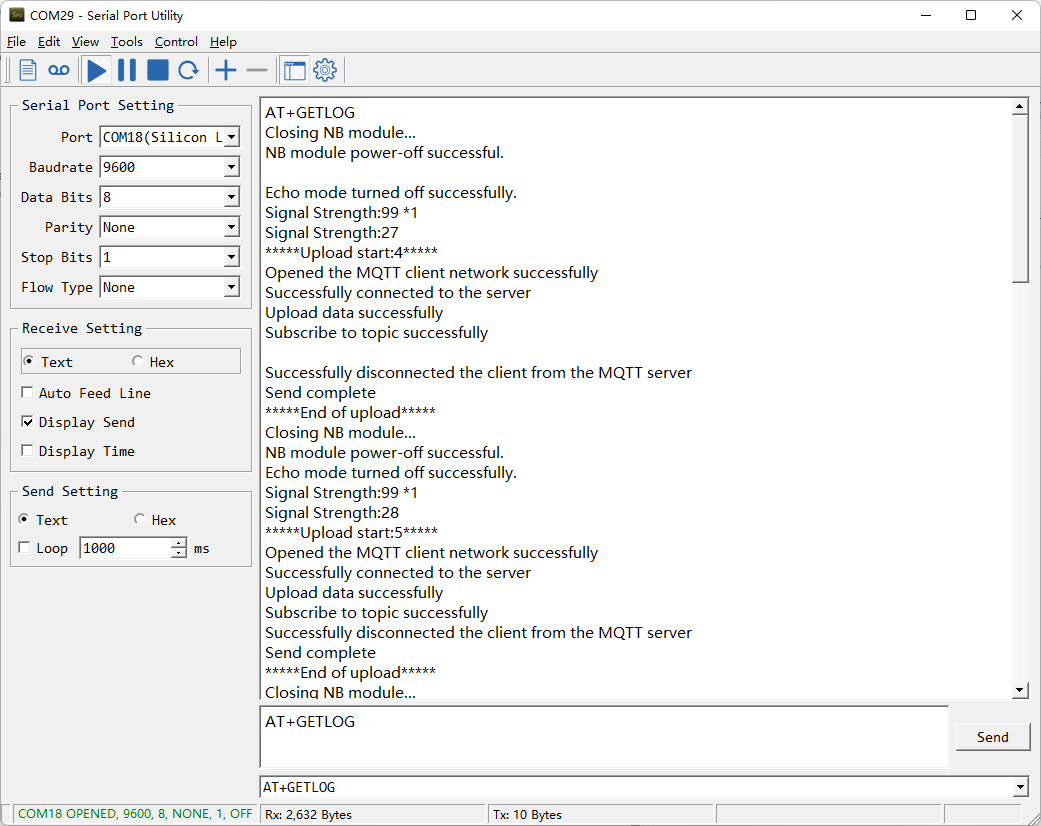Expand the Flow Type dropdown
This screenshot has height=826, width=1041.
231,287
